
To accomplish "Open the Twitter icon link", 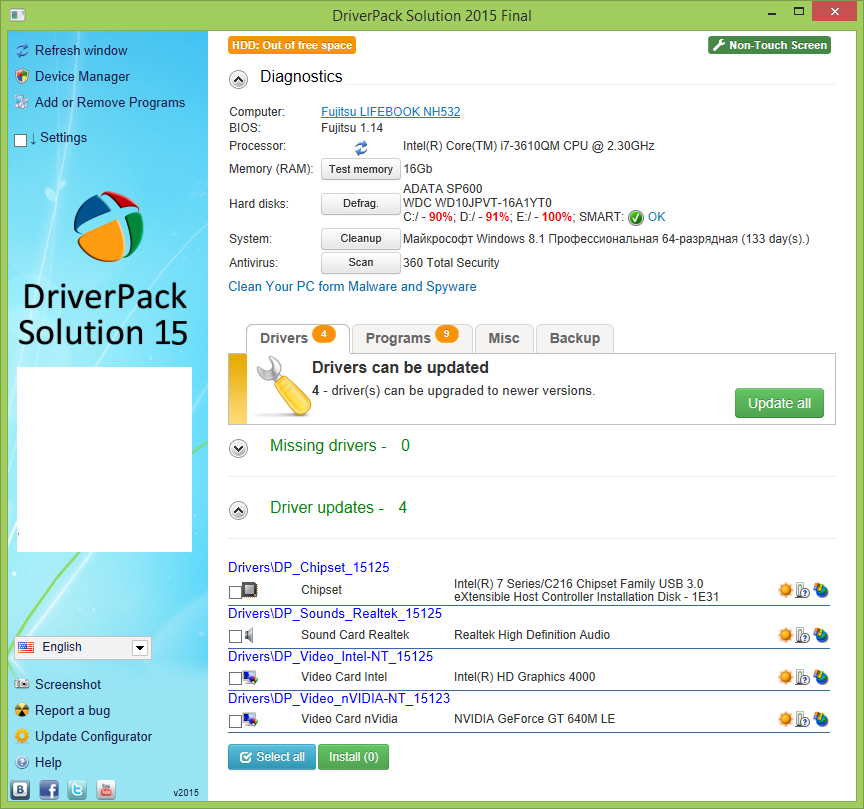I will 77,790.
